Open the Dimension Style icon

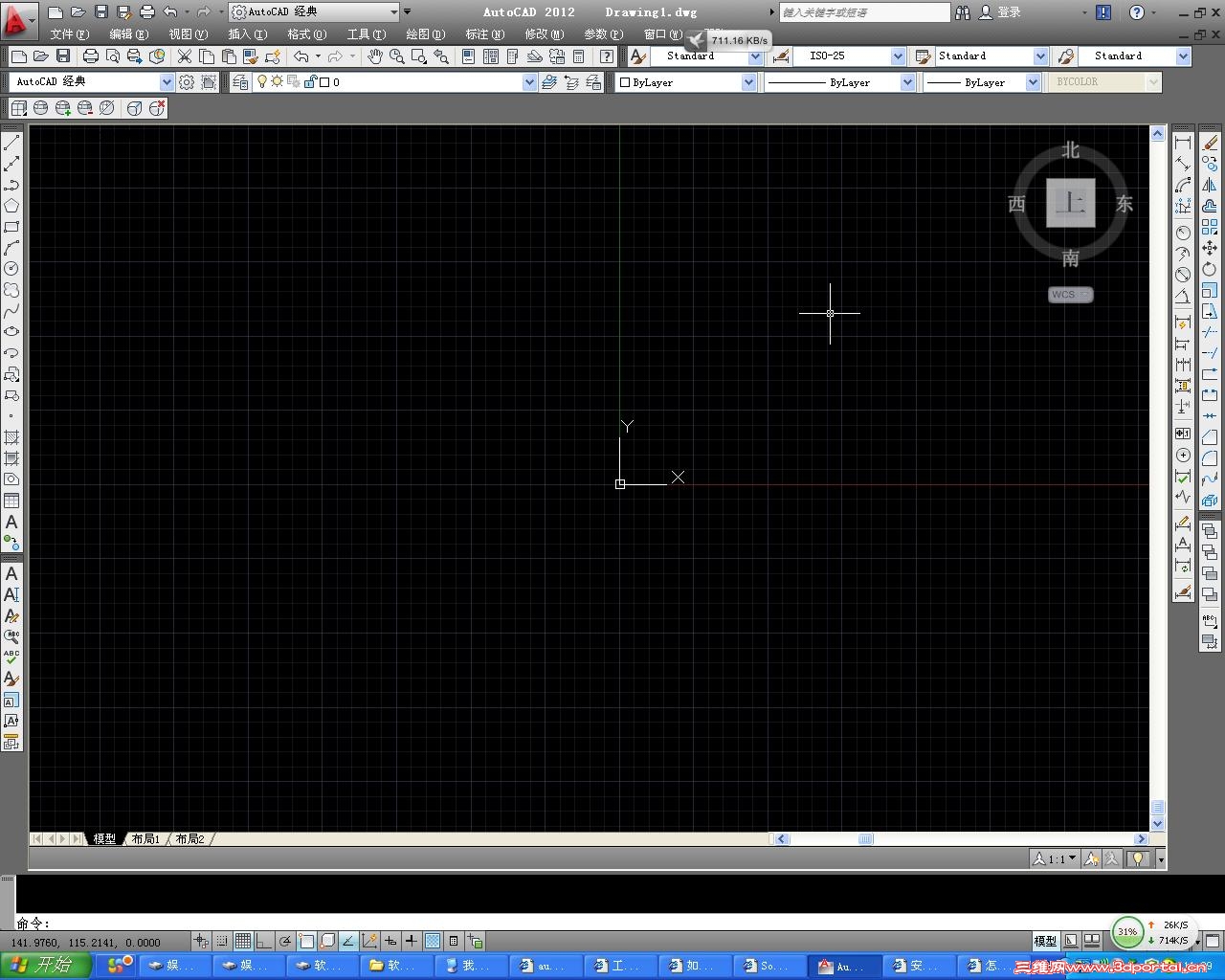pyautogui.click(x=781, y=56)
